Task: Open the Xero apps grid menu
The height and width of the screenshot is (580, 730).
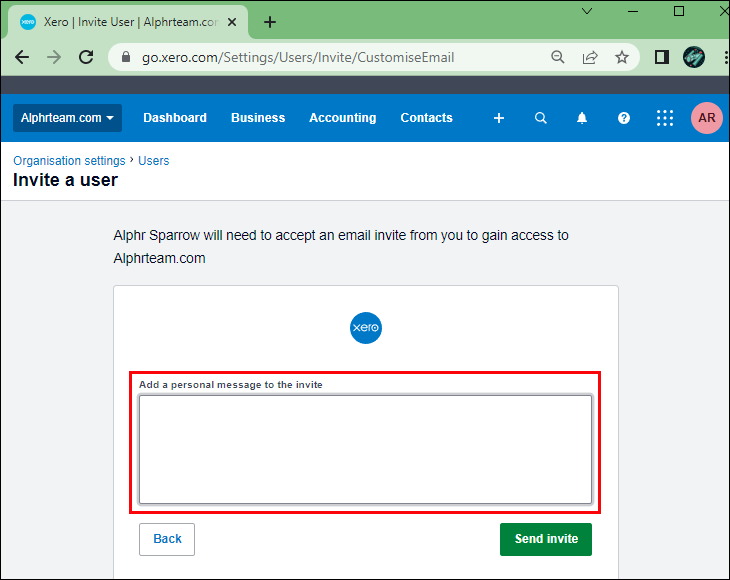Action: pos(665,118)
